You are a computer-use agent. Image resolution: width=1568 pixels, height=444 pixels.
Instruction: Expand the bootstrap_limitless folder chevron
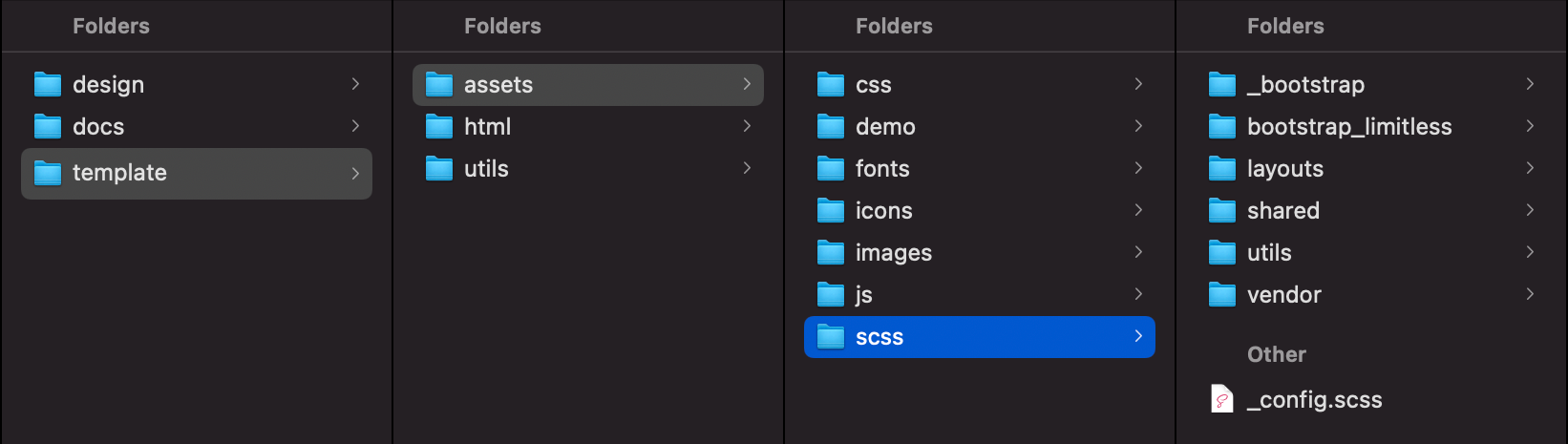coord(1530,126)
